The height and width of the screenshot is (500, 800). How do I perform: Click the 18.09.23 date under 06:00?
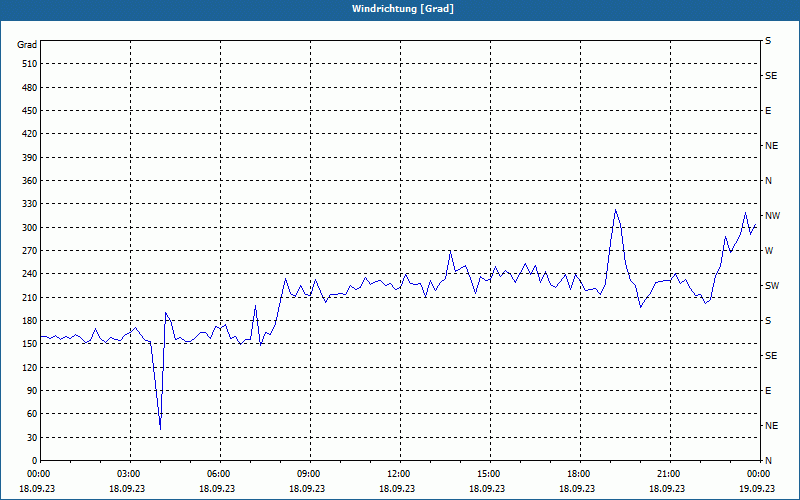217,488
